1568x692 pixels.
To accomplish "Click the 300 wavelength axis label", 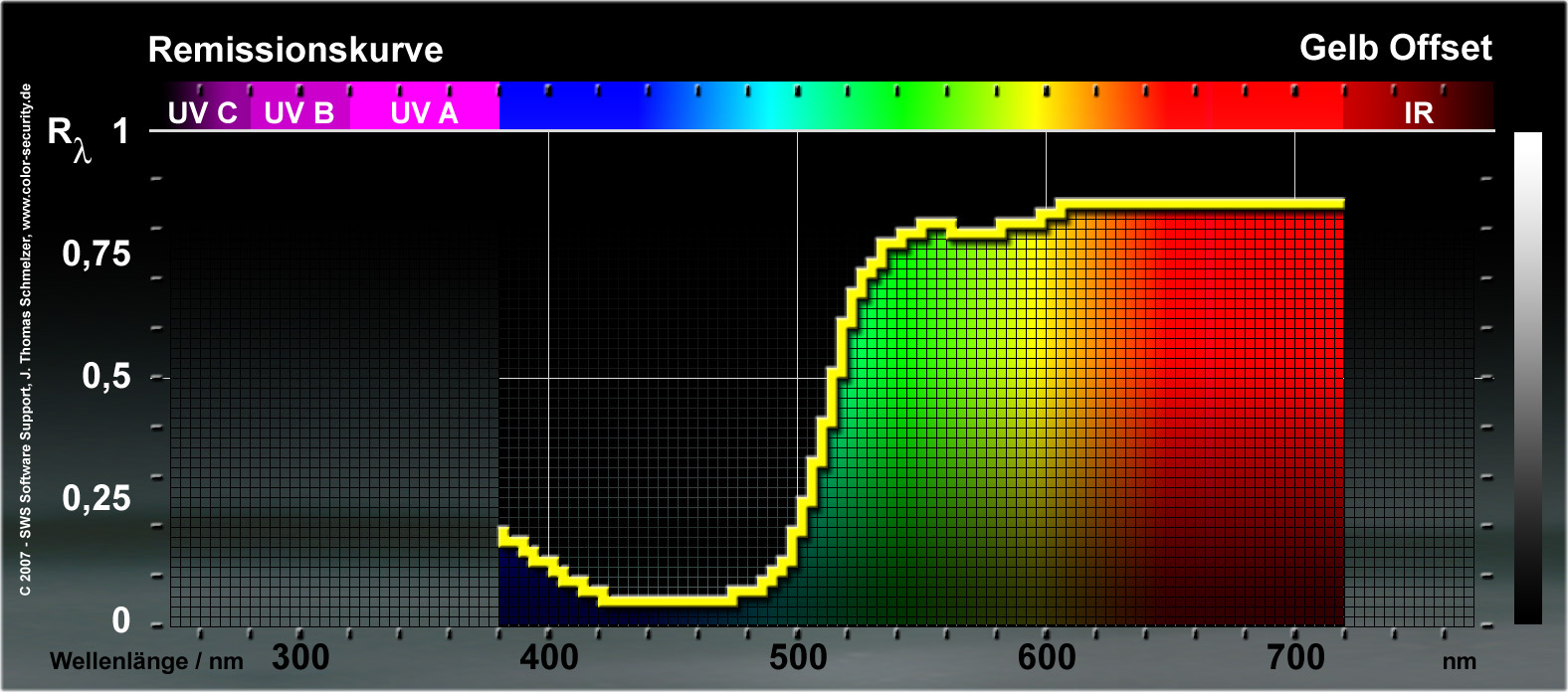I will 300,657.
